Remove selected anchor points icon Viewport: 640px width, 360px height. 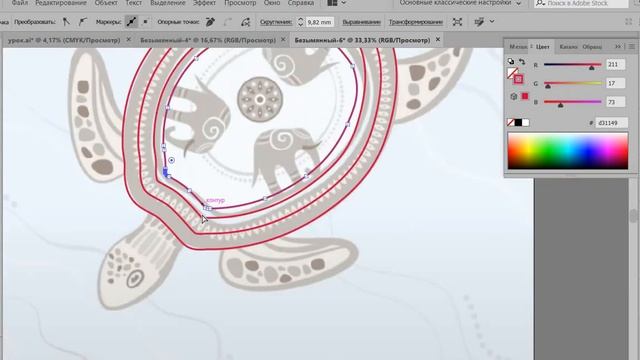[210, 22]
